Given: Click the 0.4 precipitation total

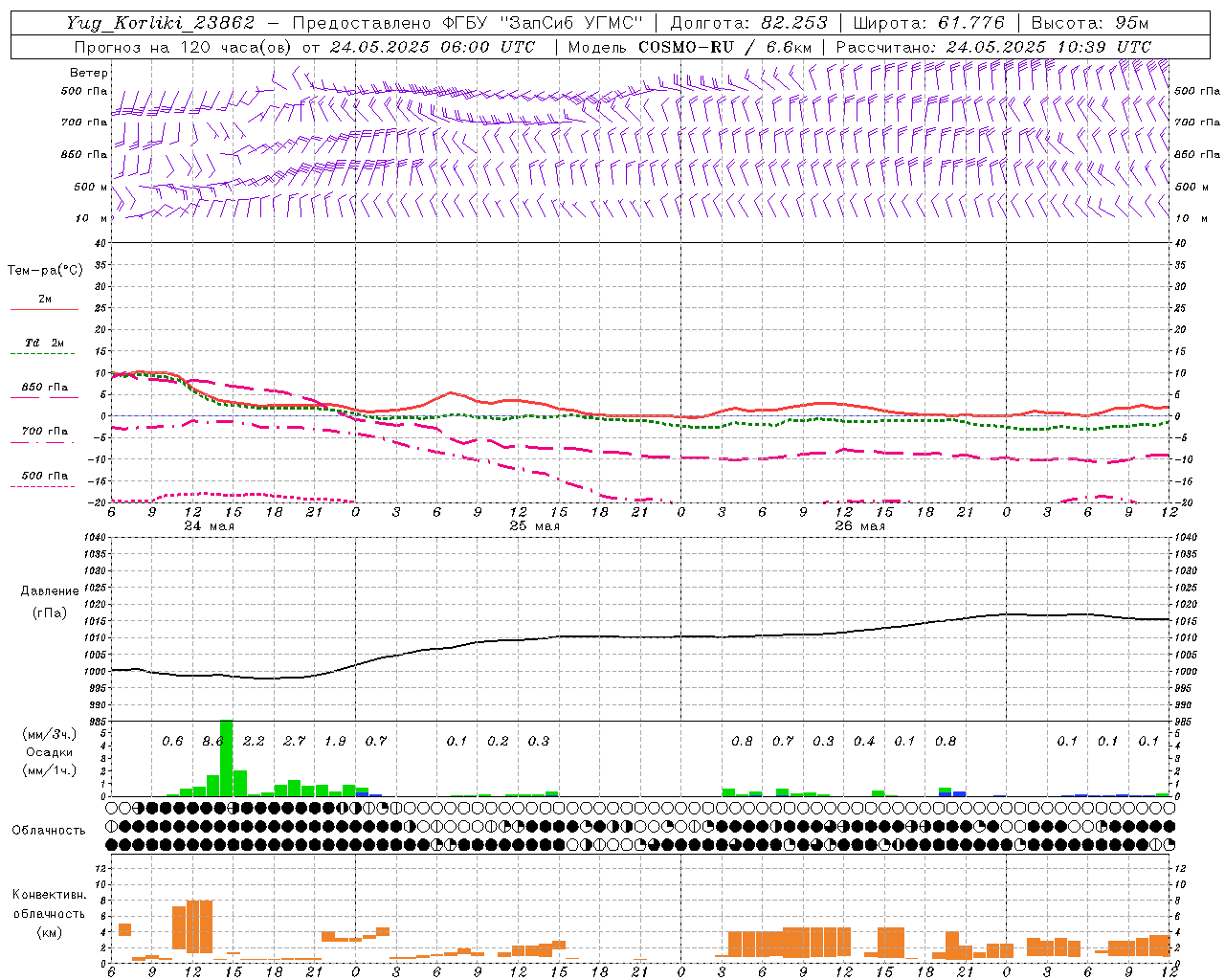Looking at the screenshot, I should pyautogui.click(x=864, y=742).
